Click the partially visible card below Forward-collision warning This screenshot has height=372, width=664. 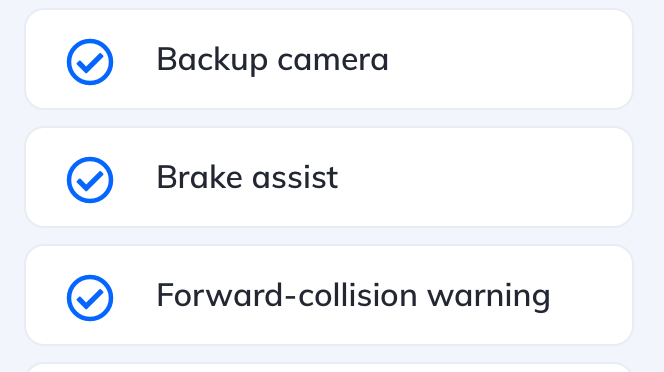coord(329,368)
